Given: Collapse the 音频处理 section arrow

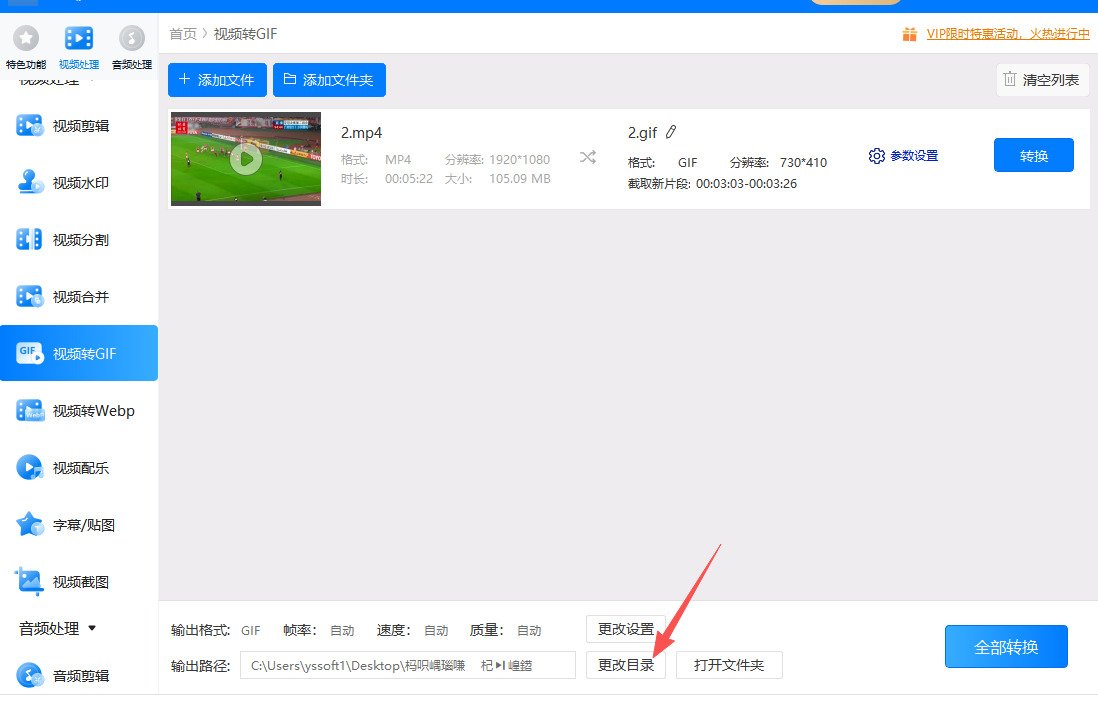Looking at the screenshot, I should tap(92, 628).
